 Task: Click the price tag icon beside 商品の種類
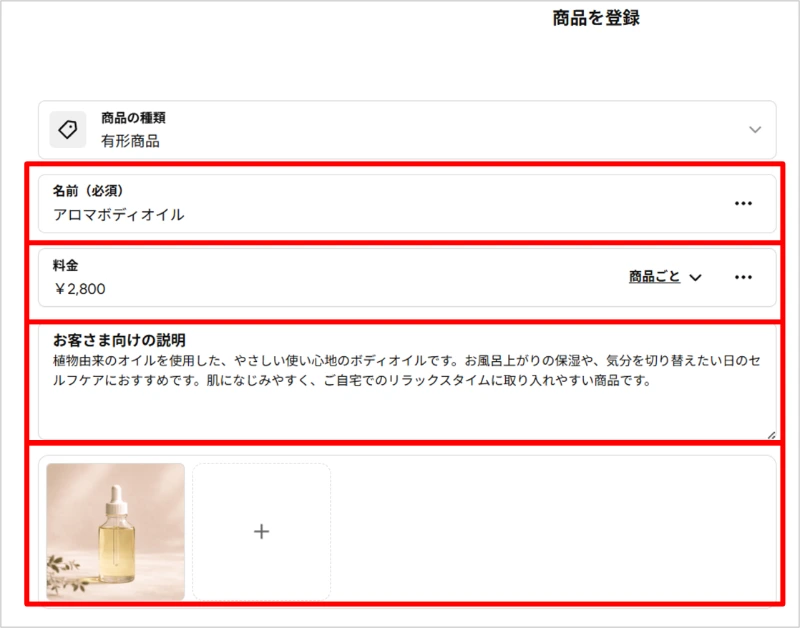pyautogui.click(x=68, y=130)
